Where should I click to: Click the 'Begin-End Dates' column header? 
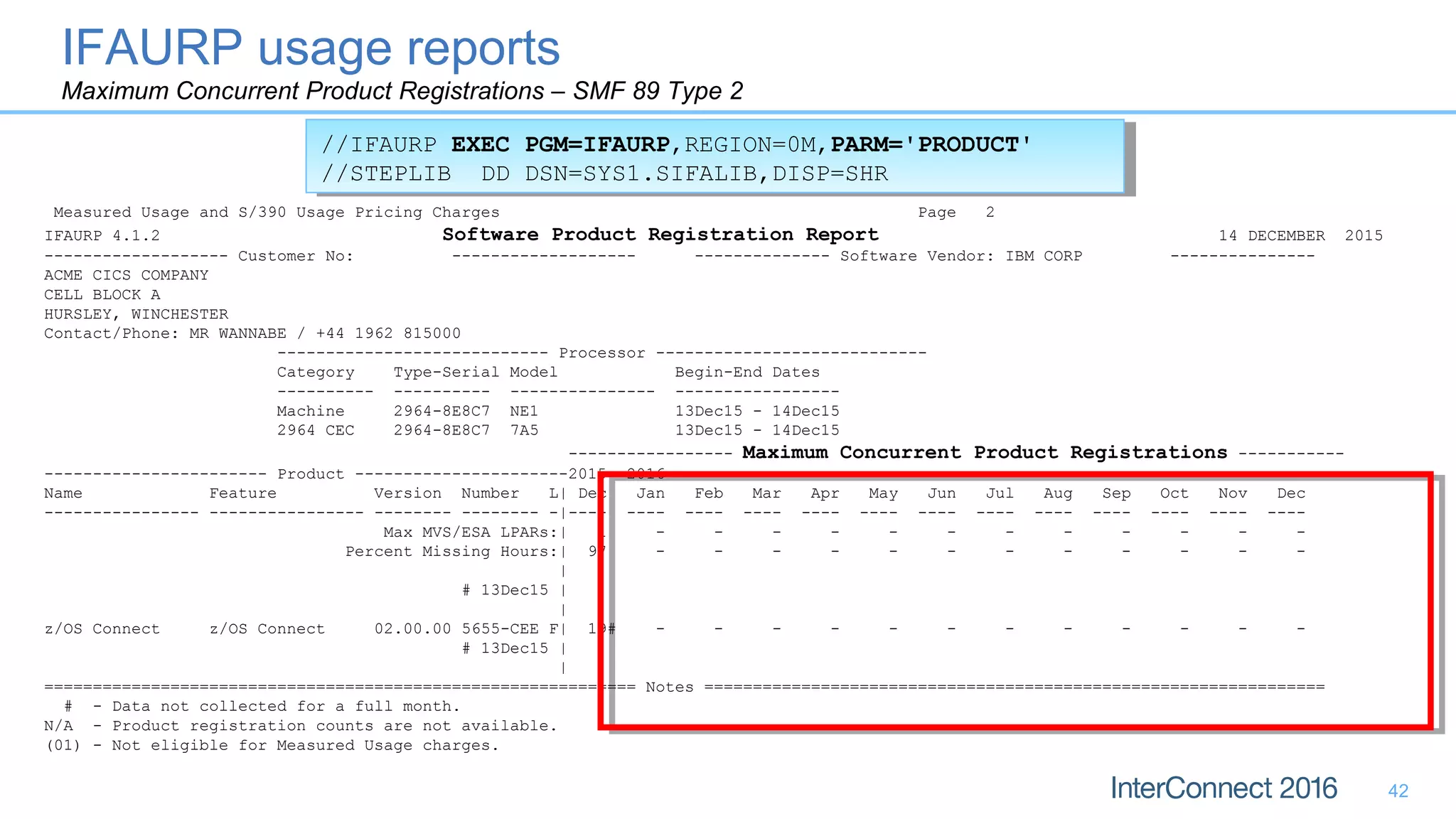(747, 372)
